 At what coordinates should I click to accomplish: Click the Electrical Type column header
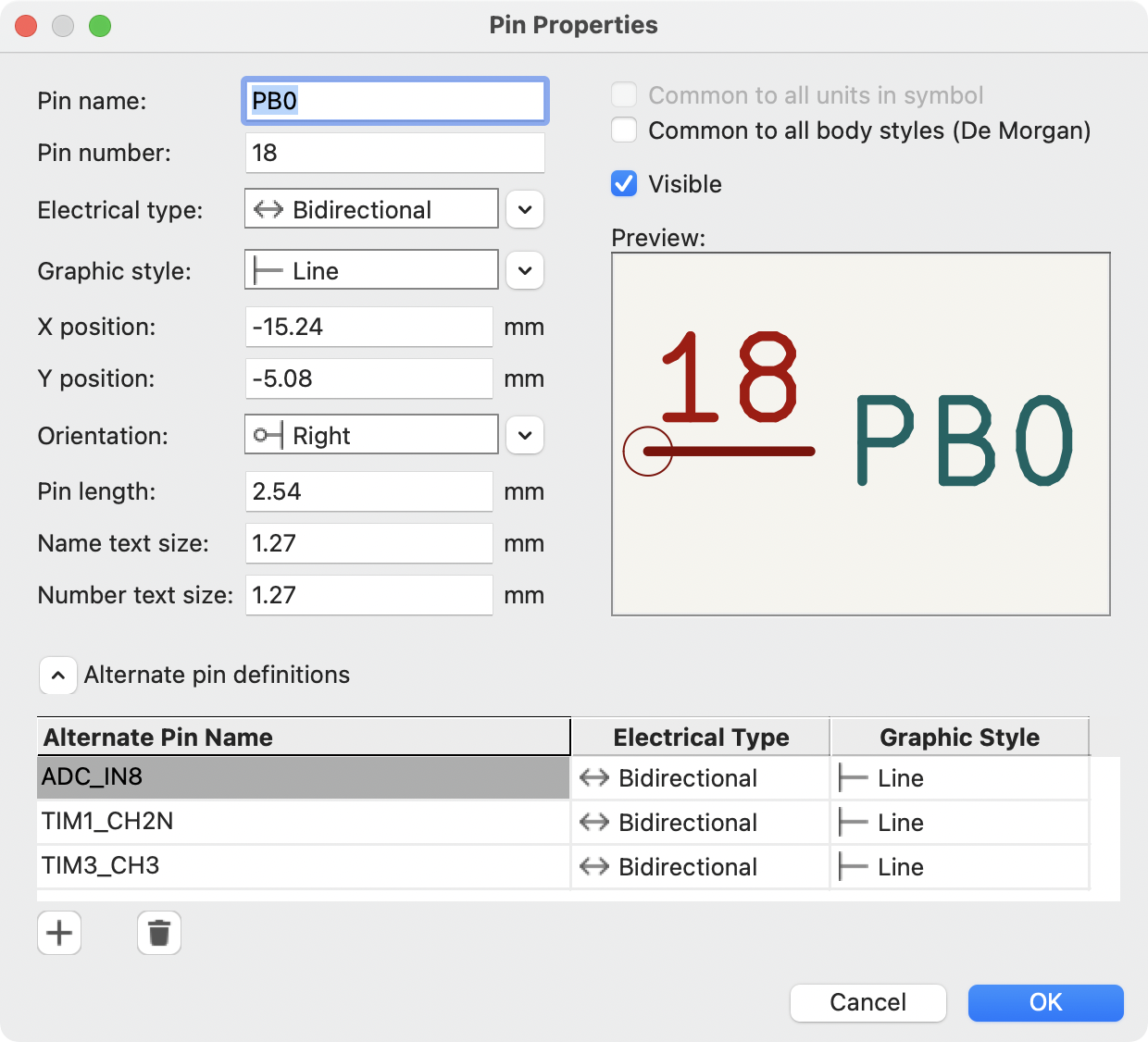(x=701, y=738)
